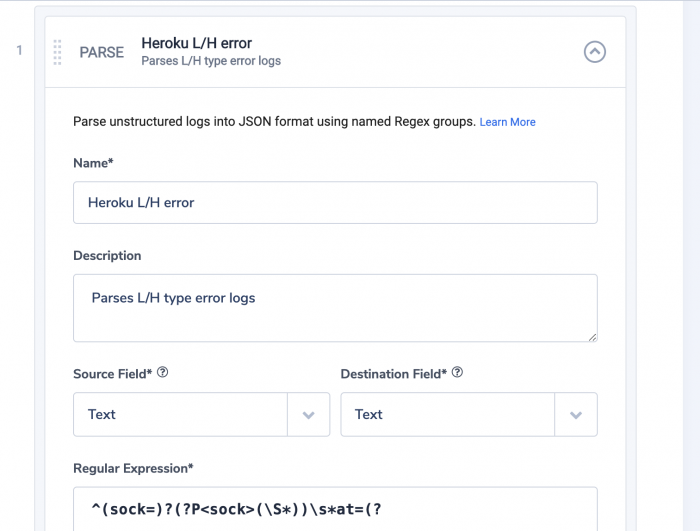Click the Heroku L/H error header title
The height and width of the screenshot is (531, 700).
click(196, 43)
